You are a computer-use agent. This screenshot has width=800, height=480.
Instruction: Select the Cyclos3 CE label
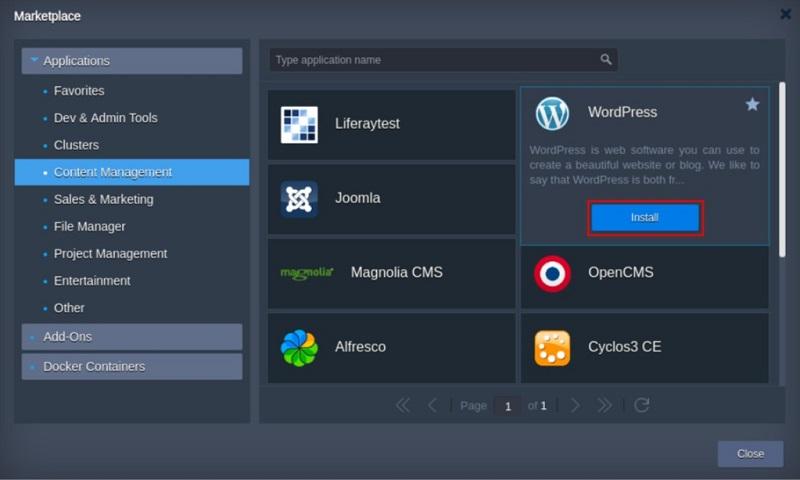pyautogui.click(x=624, y=347)
